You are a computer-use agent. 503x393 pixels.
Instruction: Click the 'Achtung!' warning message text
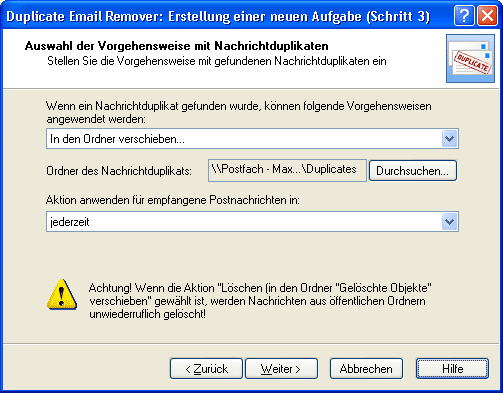[260, 301]
